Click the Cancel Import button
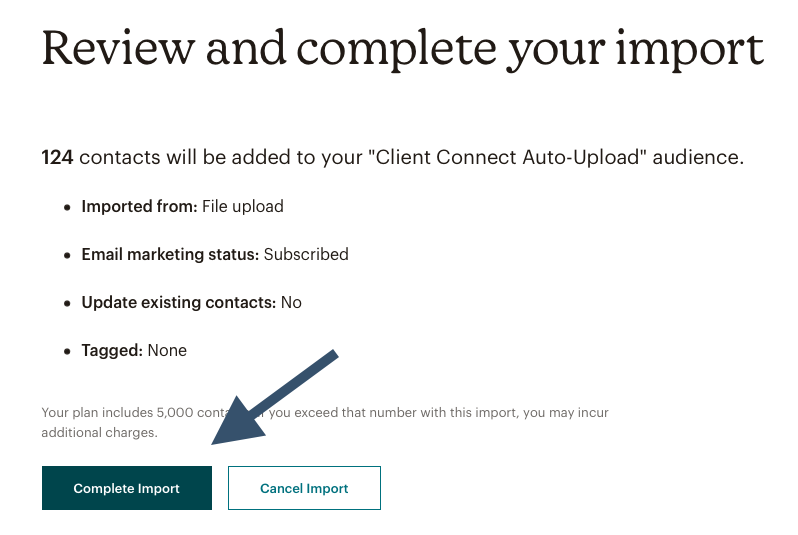 pyautogui.click(x=304, y=488)
